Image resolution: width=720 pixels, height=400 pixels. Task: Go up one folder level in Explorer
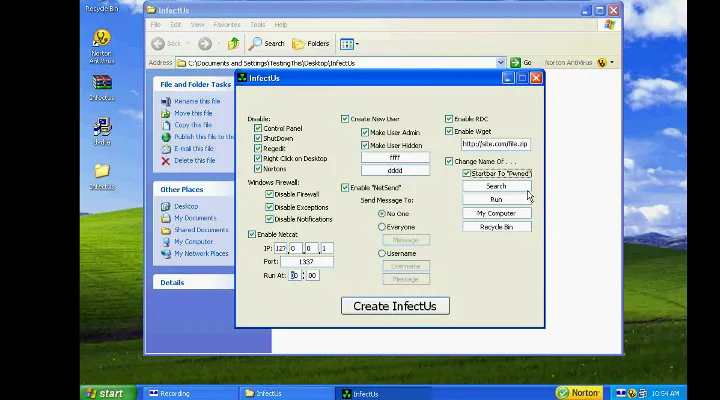233,44
